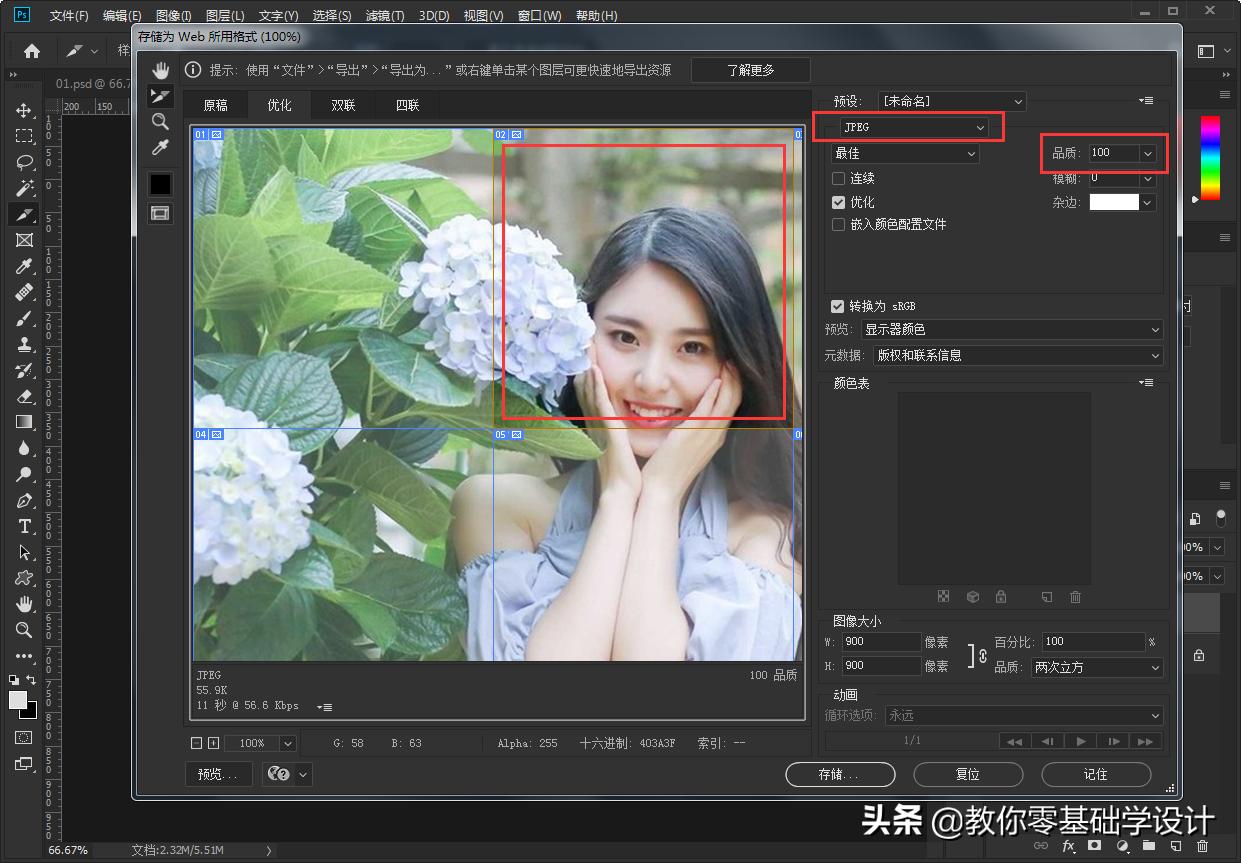This screenshot has width=1241, height=863.
Task: Click the image width W input field
Action: point(881,642)
